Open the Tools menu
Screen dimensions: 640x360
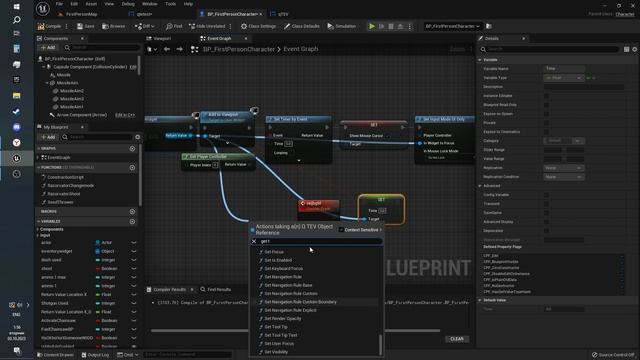click(x=171, y=4)
